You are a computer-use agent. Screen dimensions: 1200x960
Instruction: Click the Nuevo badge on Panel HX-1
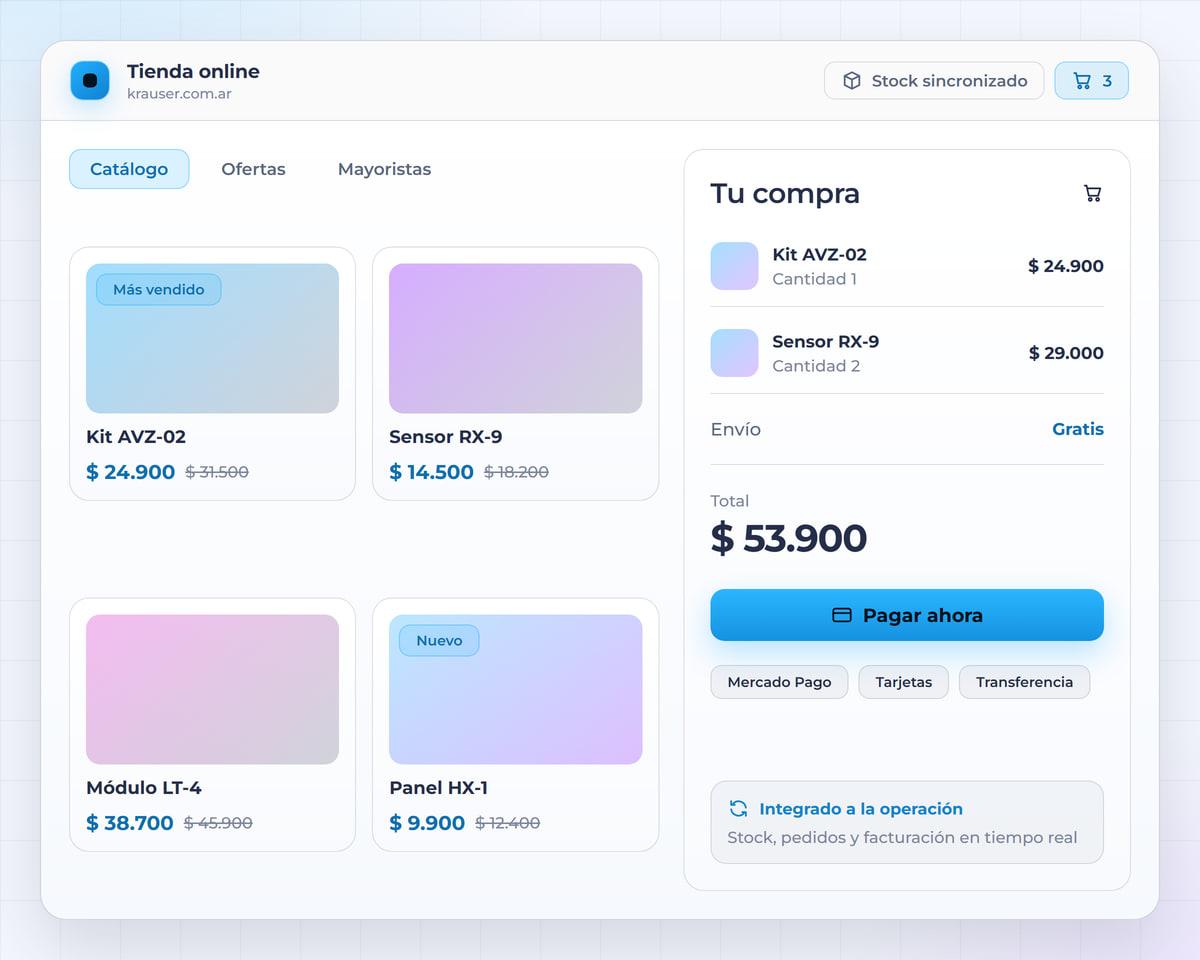pyautogui.click(x=439, y=641)
